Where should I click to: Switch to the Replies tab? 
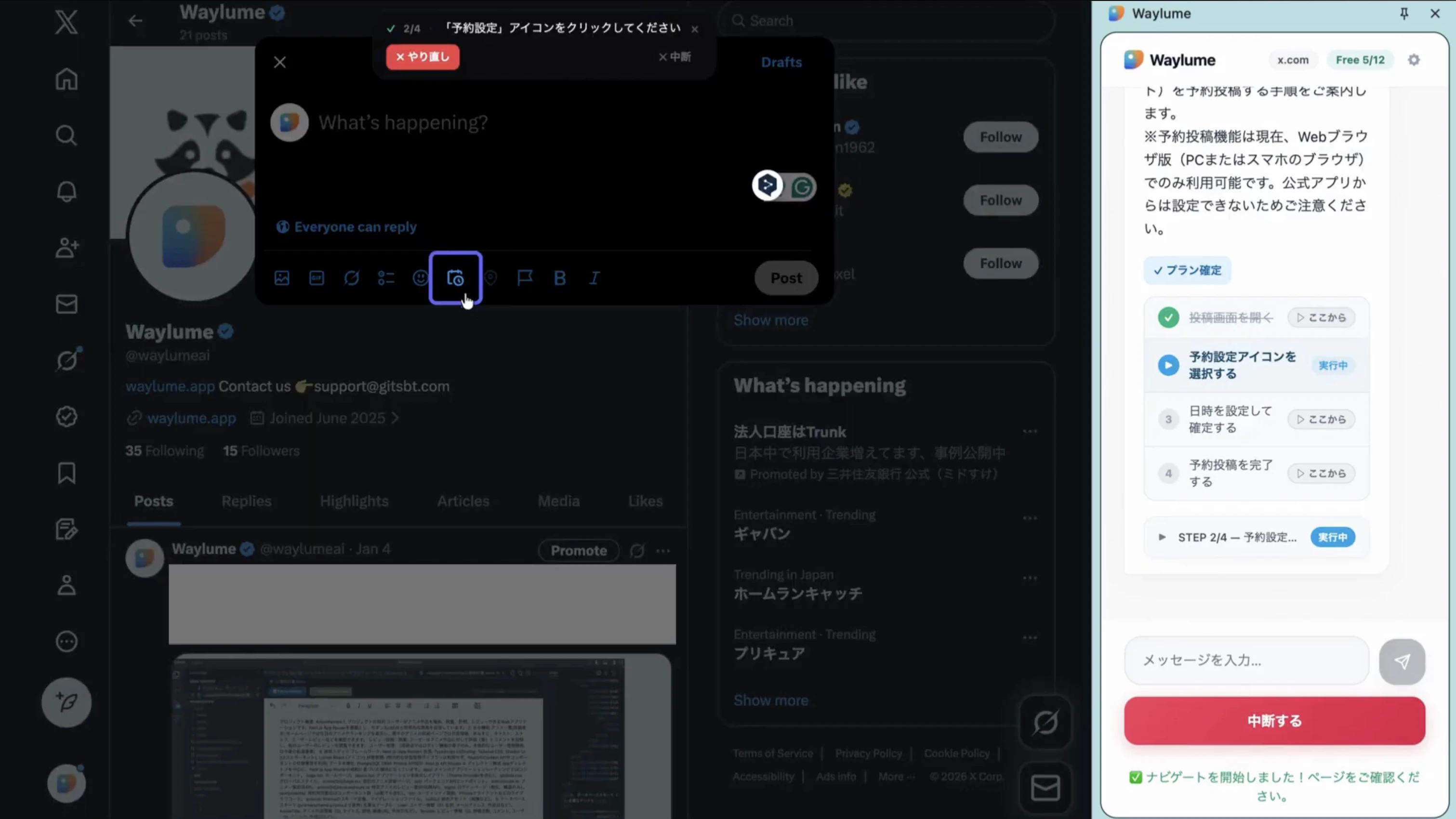coord(246,502)
